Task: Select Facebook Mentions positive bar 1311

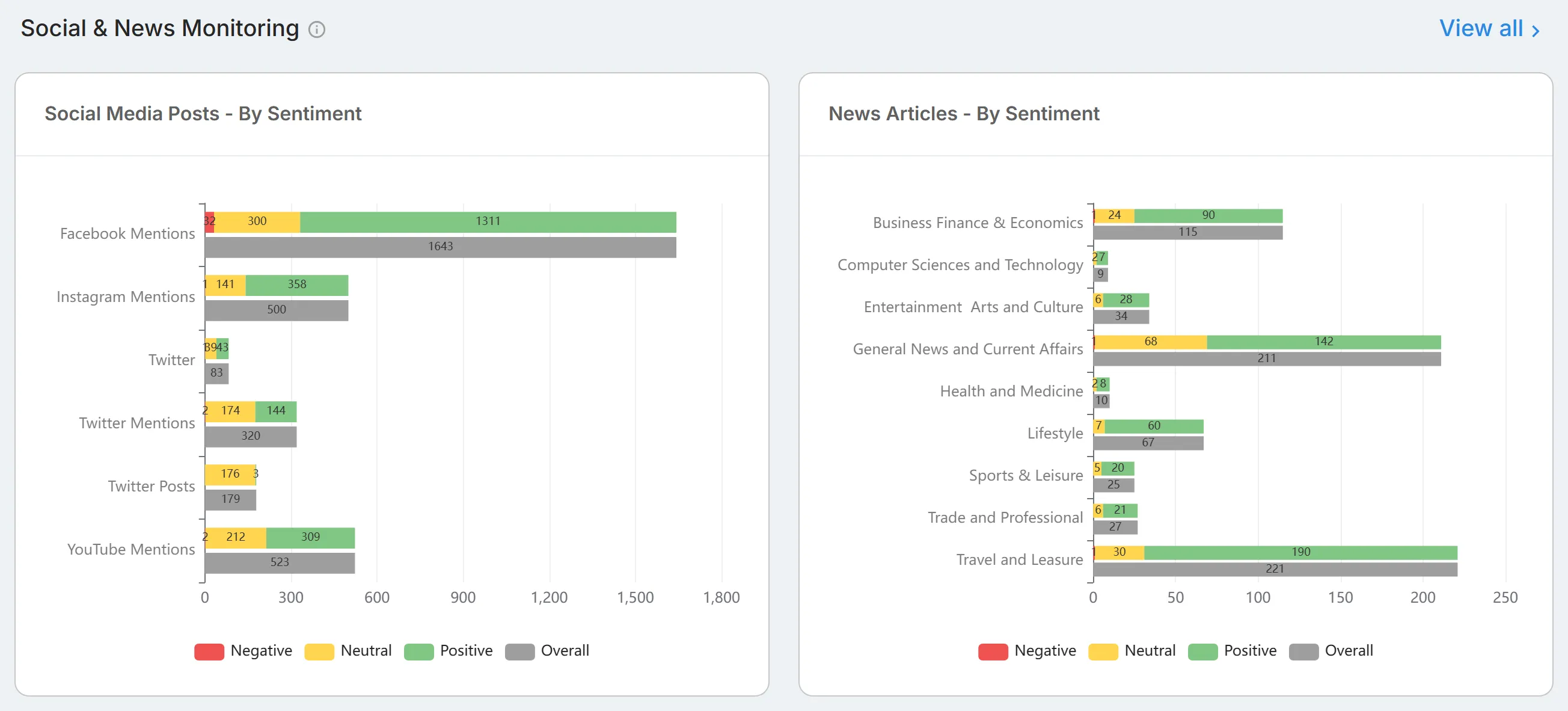Action: (488, 222)
